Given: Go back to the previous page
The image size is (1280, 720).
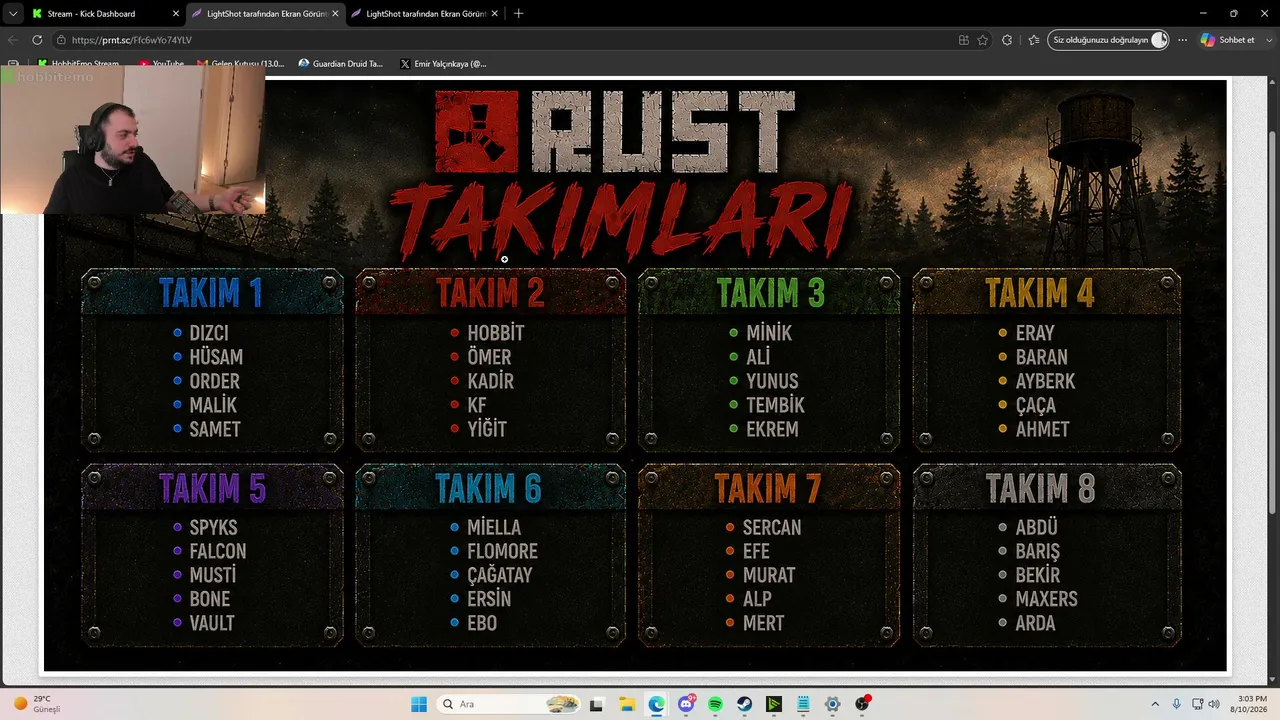Looking at the screenshot, I should [x=13, y=40].
